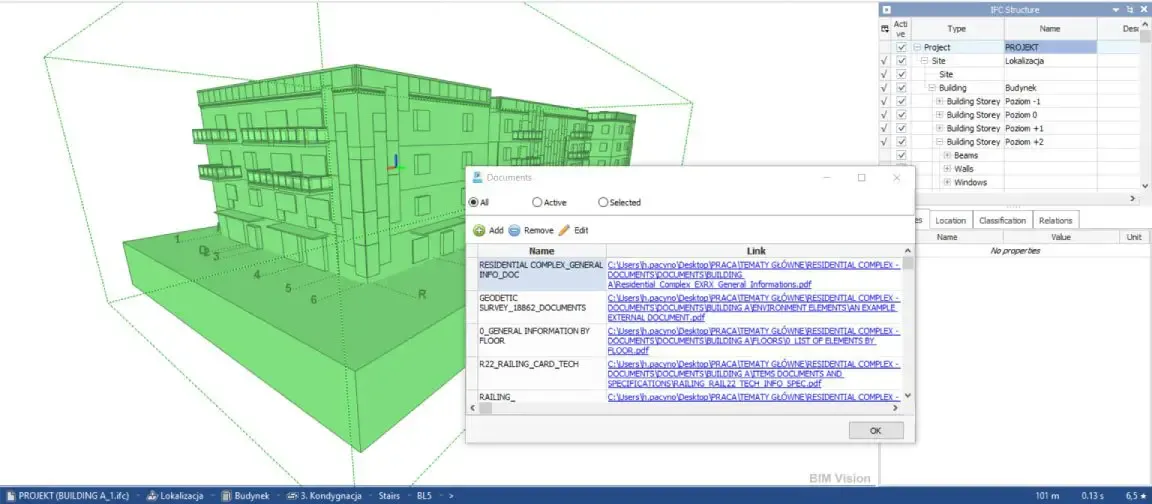The width and height of the screenshot is (1152, 504).
Task: Expand Building Storey Poziom -1
Action: point(940,101)
